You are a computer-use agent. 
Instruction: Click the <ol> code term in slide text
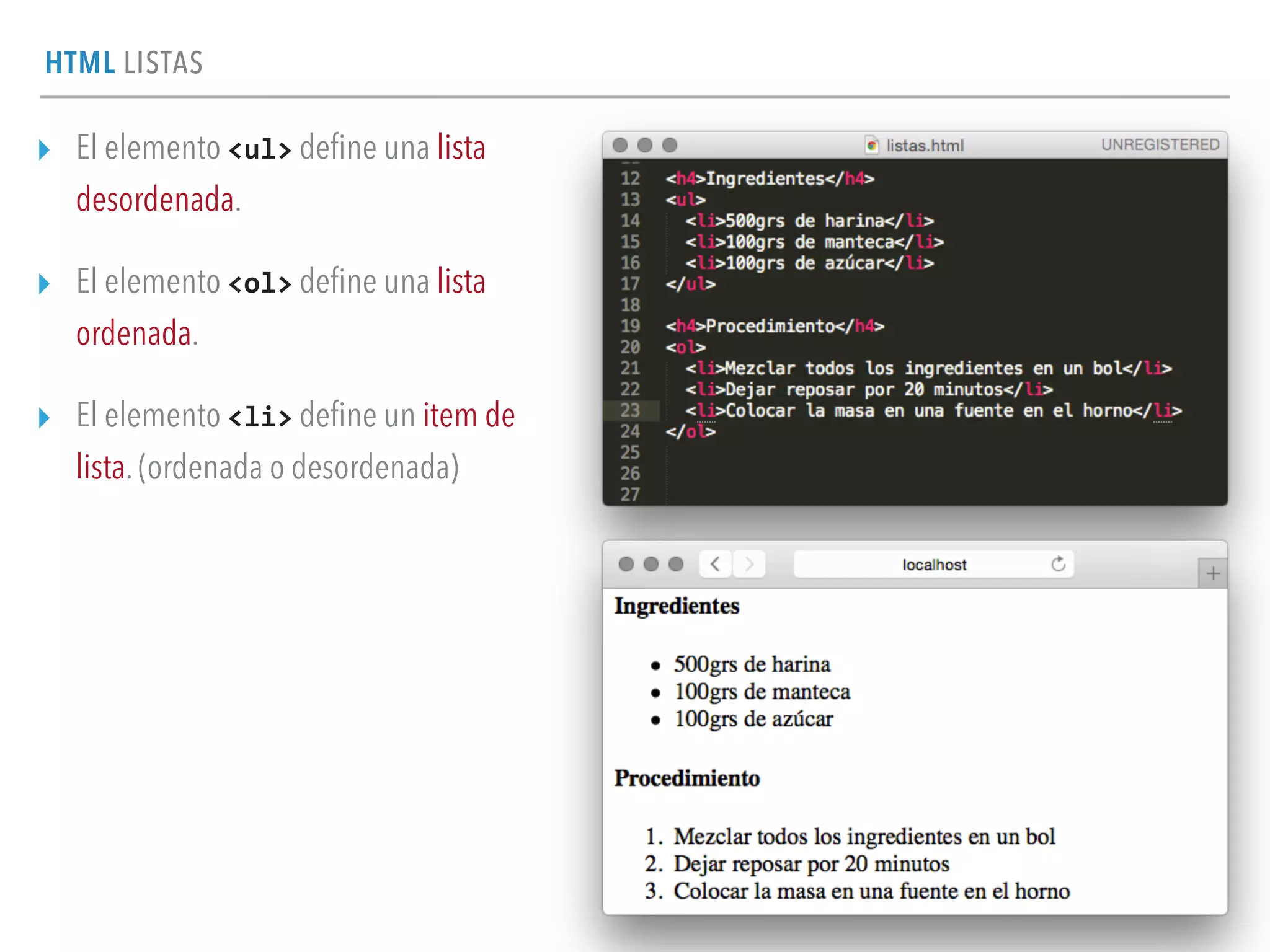[x=260, y=283]
